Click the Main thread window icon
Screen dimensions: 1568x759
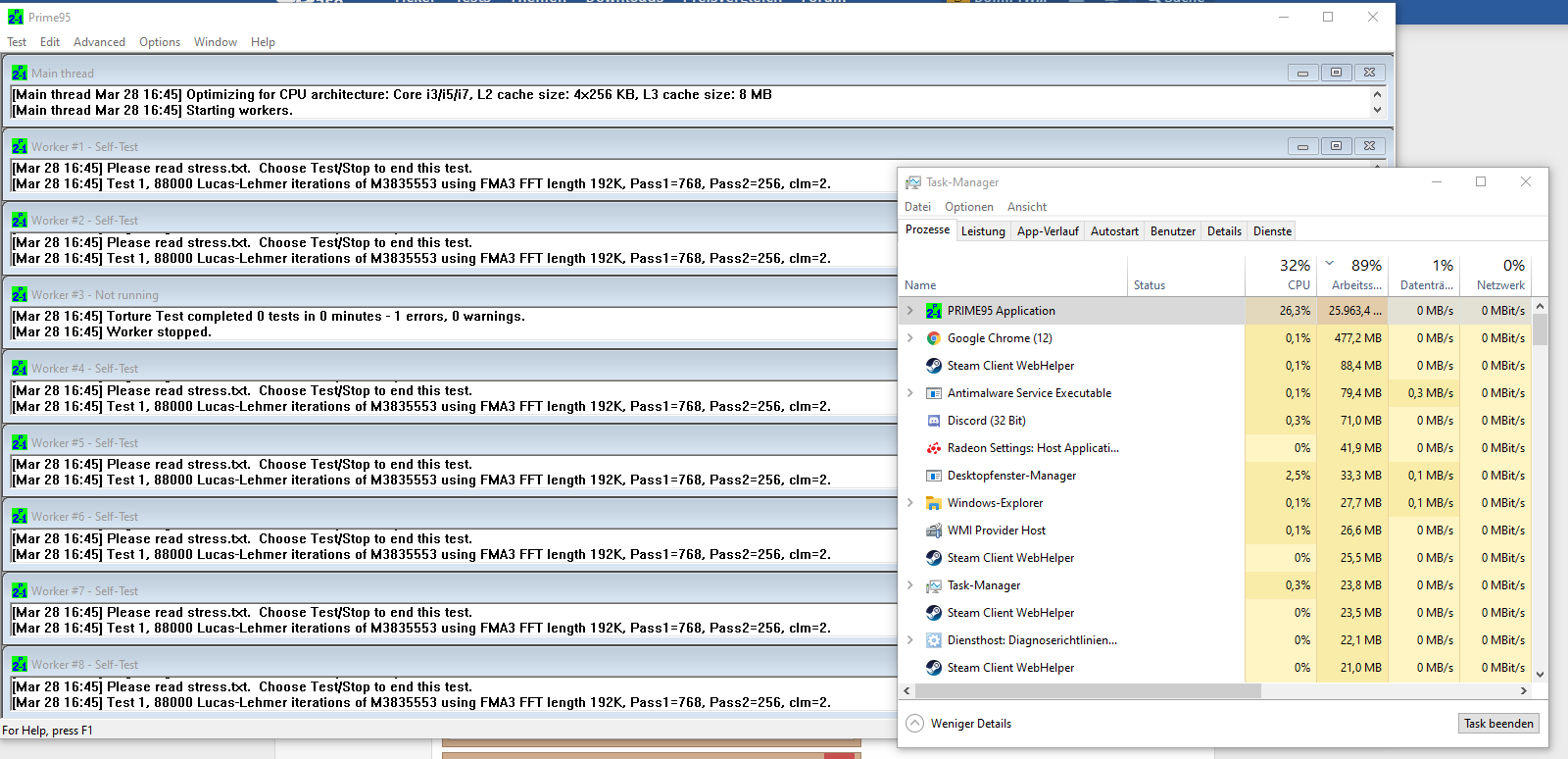coord(20,73)
